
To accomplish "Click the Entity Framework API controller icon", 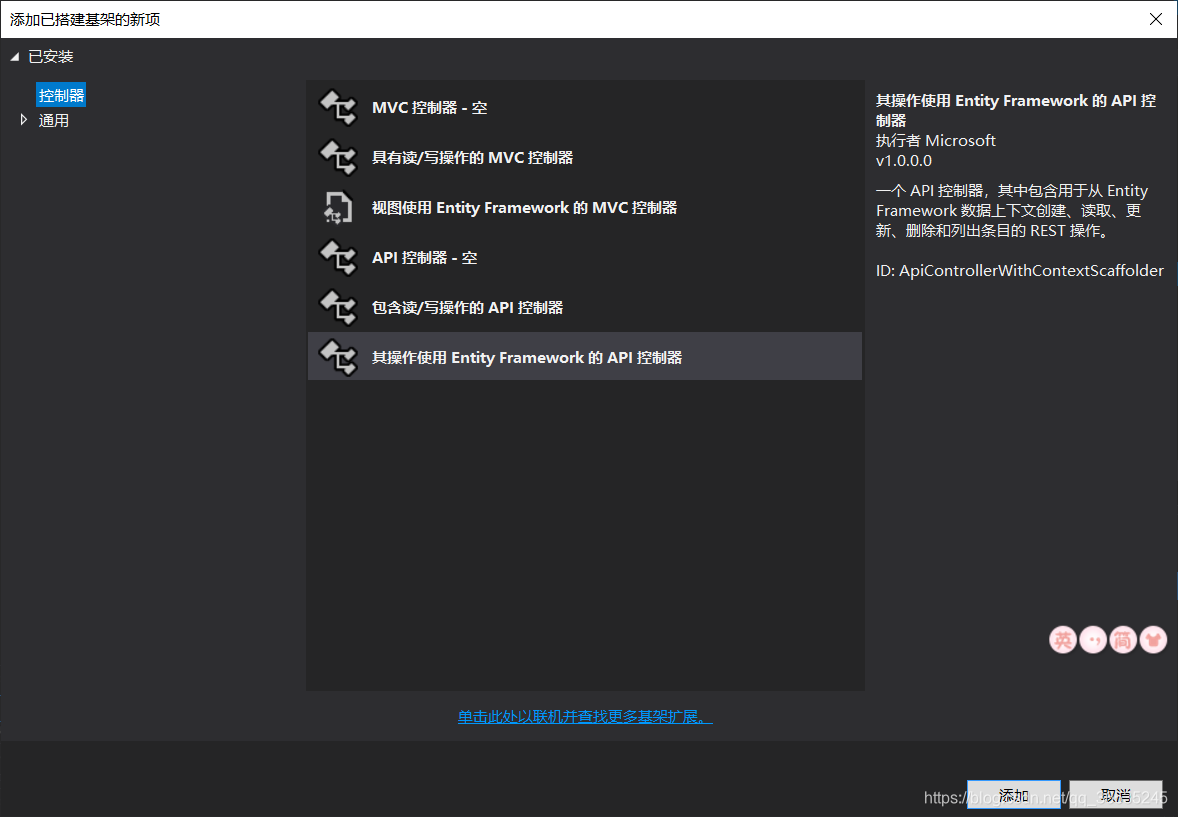I will [337, 356].
